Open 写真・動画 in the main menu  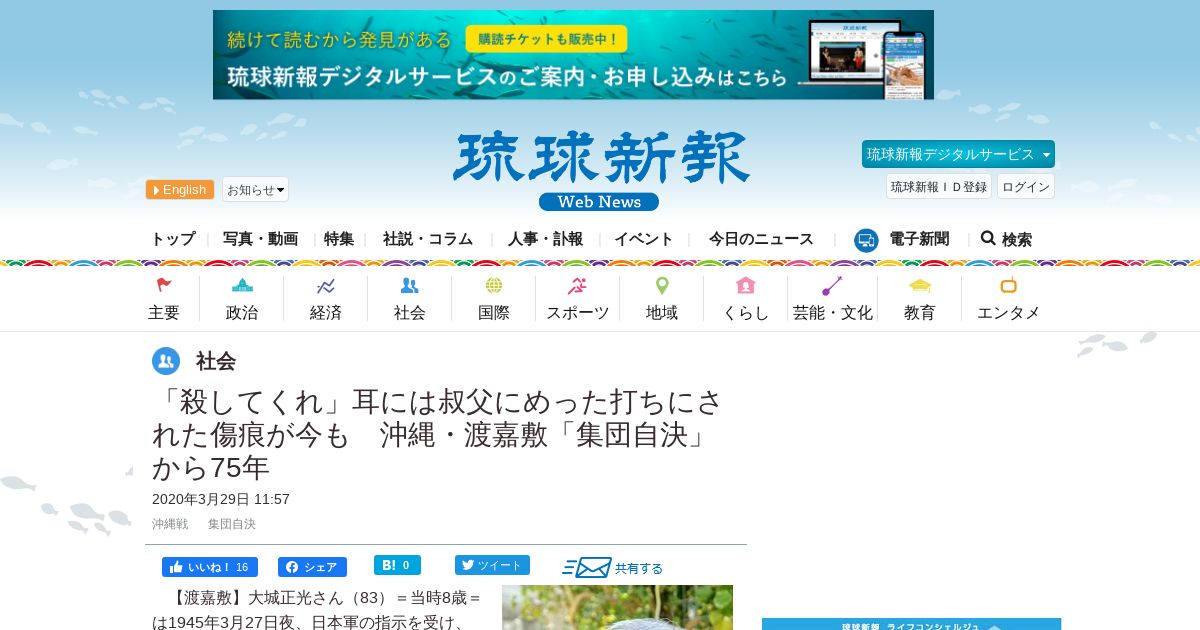(260, 239)
